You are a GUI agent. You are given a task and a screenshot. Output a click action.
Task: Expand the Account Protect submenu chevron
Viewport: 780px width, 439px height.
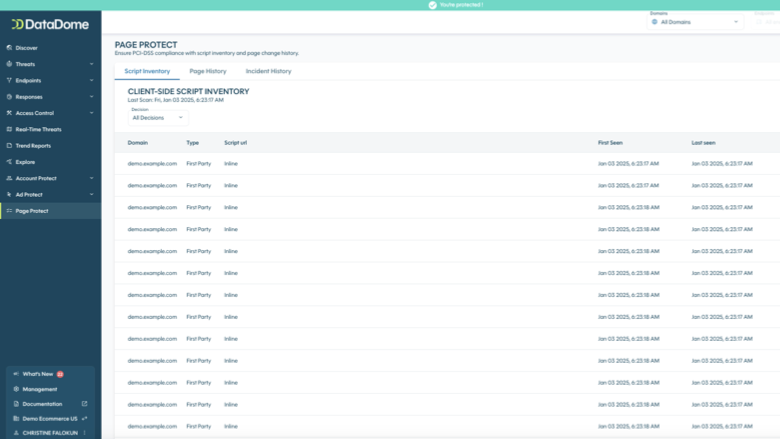pyautogui.click(x=92, y=178)
